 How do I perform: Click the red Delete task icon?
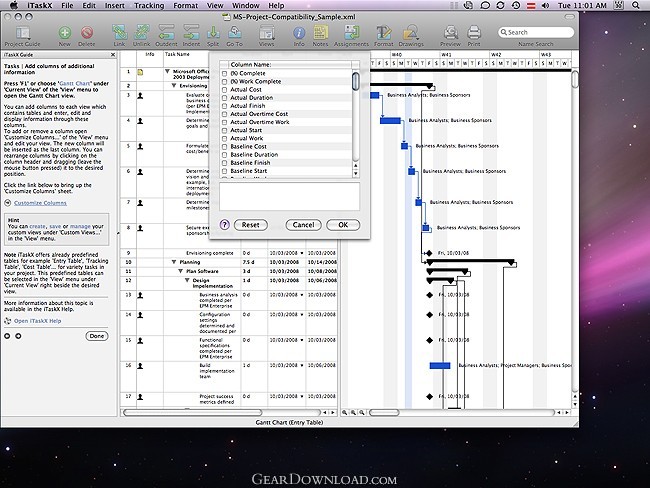87,32
